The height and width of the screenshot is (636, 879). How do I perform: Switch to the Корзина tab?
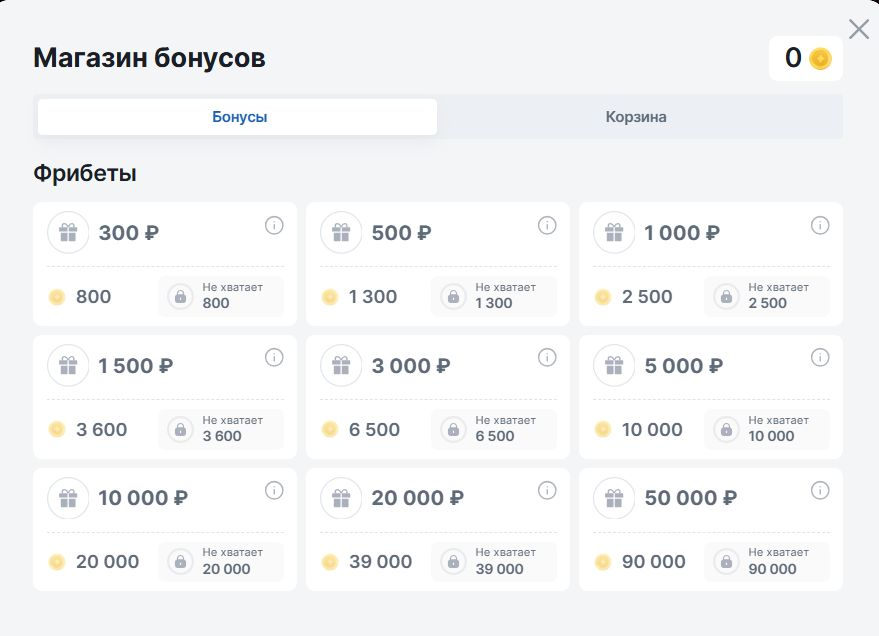636,117
